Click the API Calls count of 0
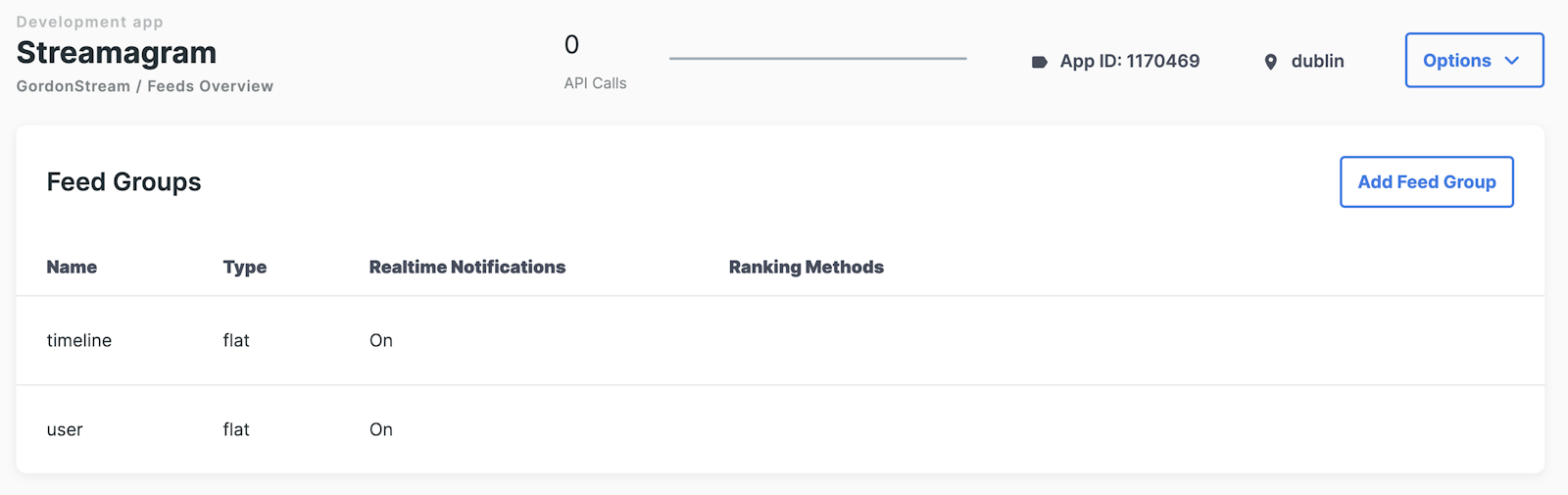This screenshot has width=1568, height=495. [x=571, y=45]
